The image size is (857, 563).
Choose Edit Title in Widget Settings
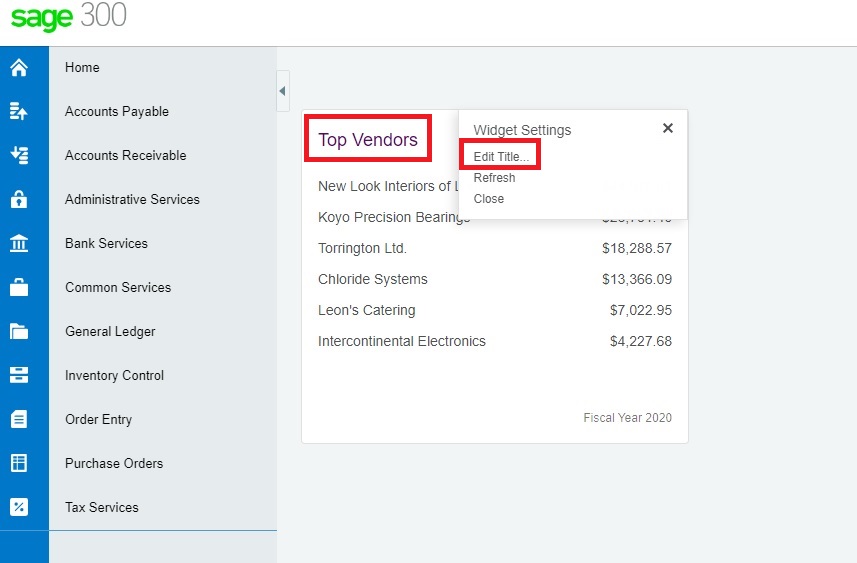(501, 156)
